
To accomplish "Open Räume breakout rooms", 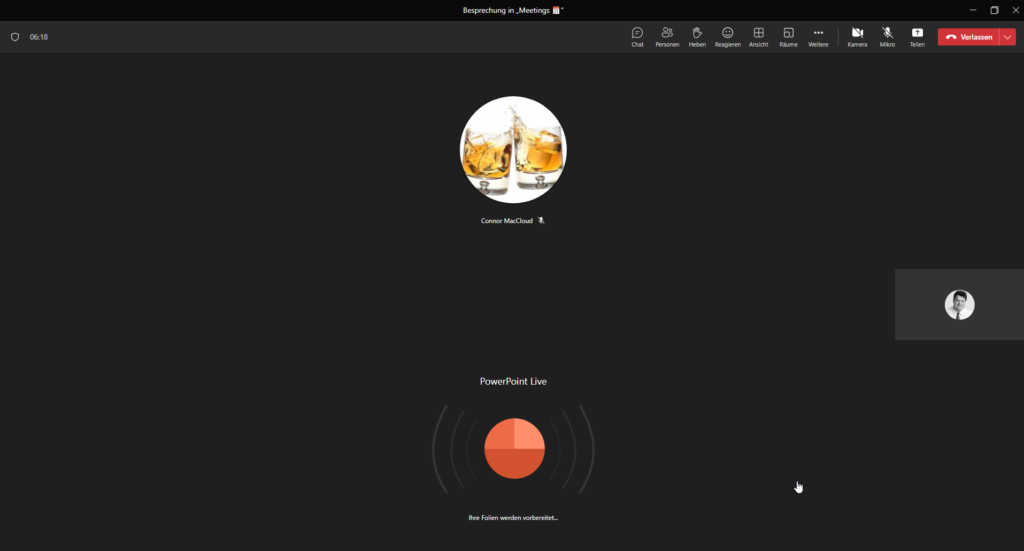I will 788,37.
